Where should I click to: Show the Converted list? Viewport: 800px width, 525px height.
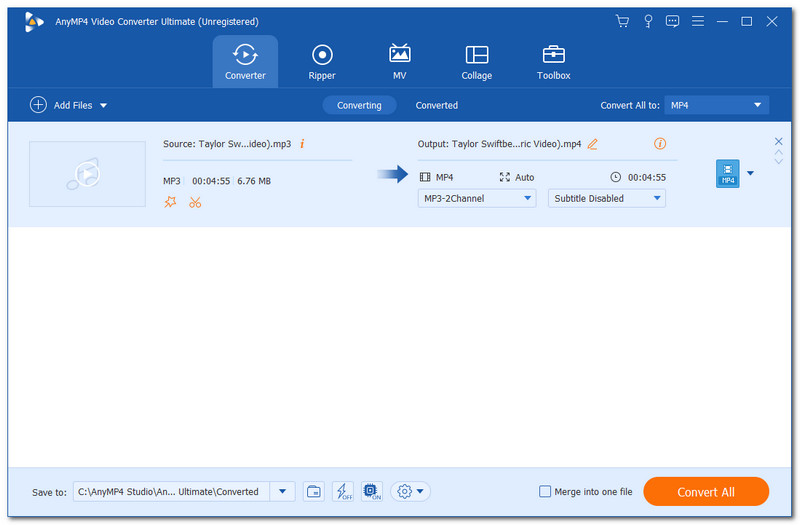437,105
